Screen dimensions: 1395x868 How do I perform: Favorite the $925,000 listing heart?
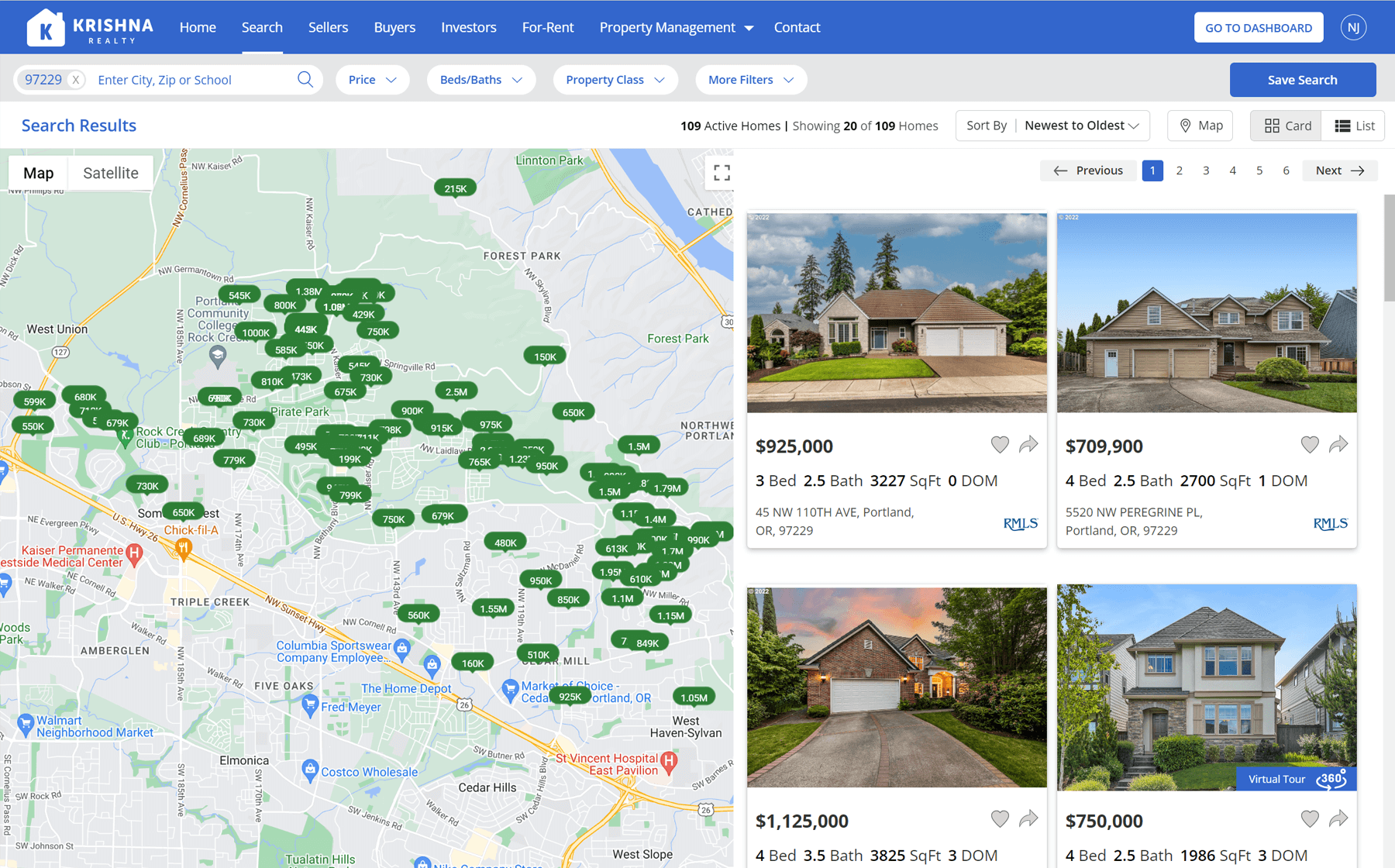coord(1000,445)
